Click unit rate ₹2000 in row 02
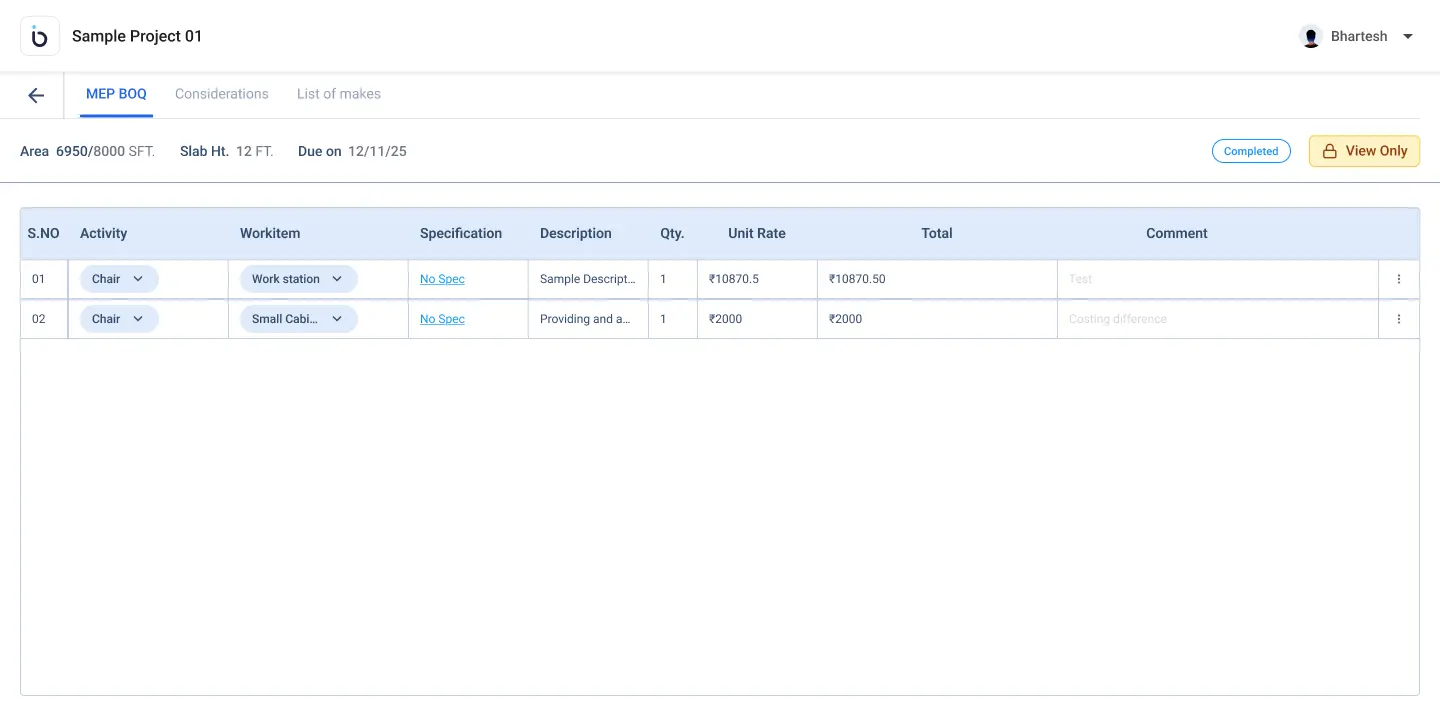Screen dimensions: 1440x720 [x=757, y=319]
